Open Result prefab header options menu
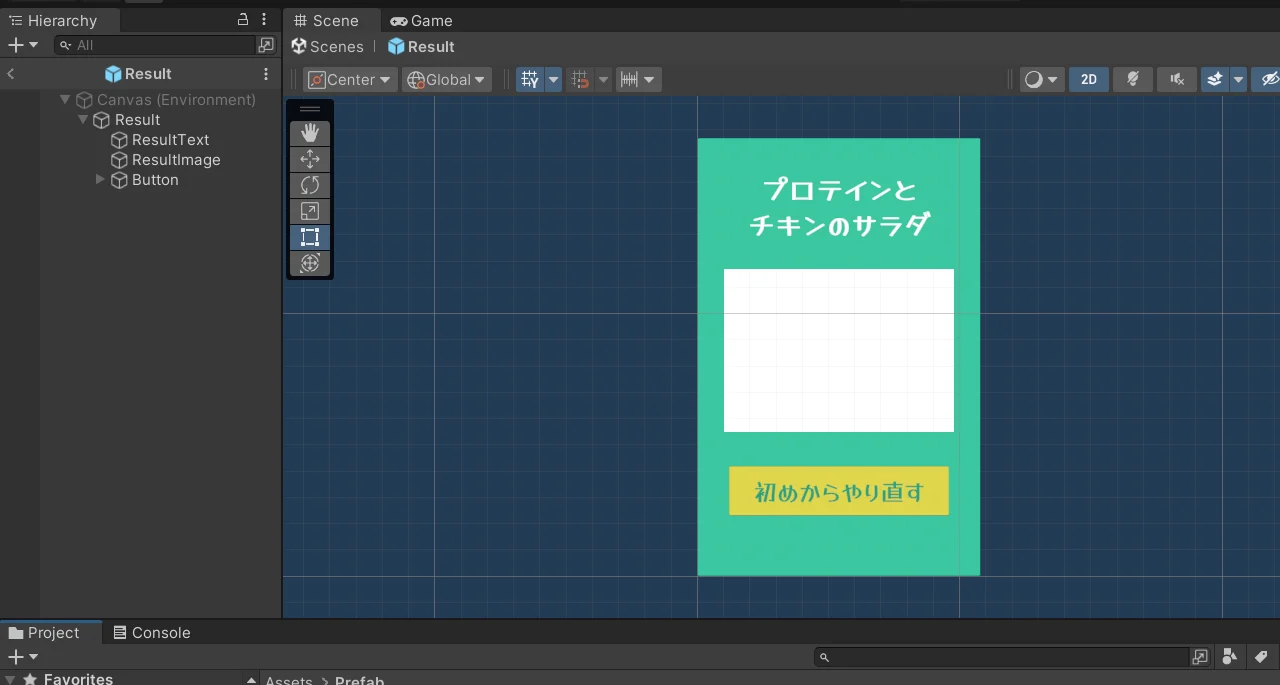The height and width of the screenshot is (685, 1280). tap(266, 74)
